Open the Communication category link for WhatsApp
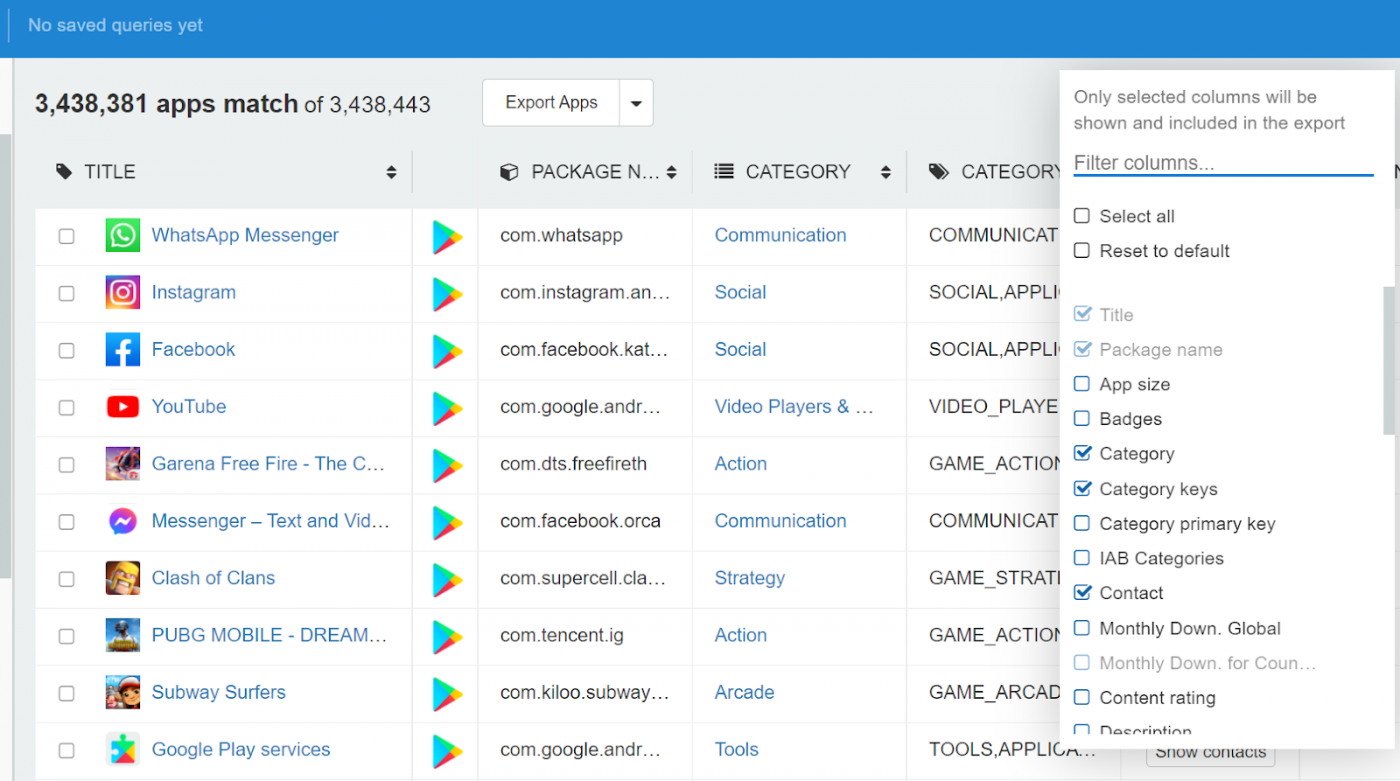The image size is (1400, 781). pyautogui.click(x=780, y=235)
